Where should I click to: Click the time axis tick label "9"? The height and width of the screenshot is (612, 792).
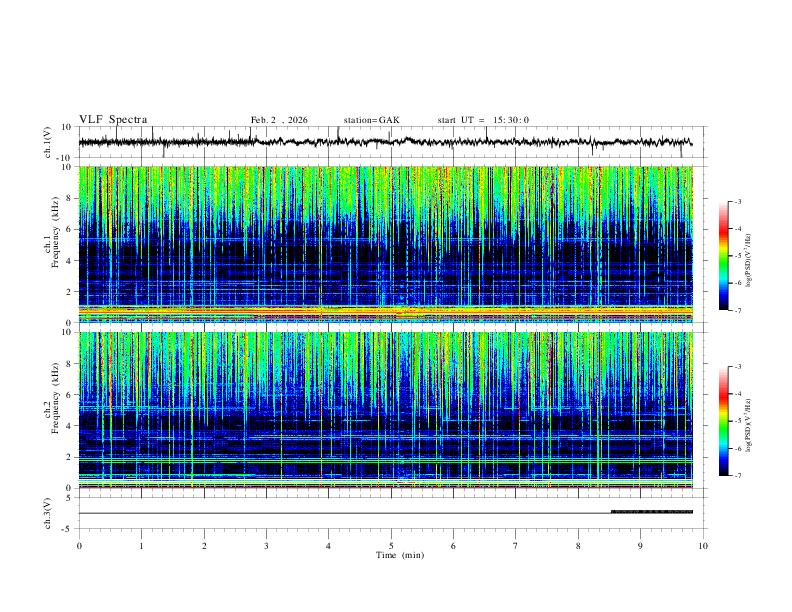(640, 546)
